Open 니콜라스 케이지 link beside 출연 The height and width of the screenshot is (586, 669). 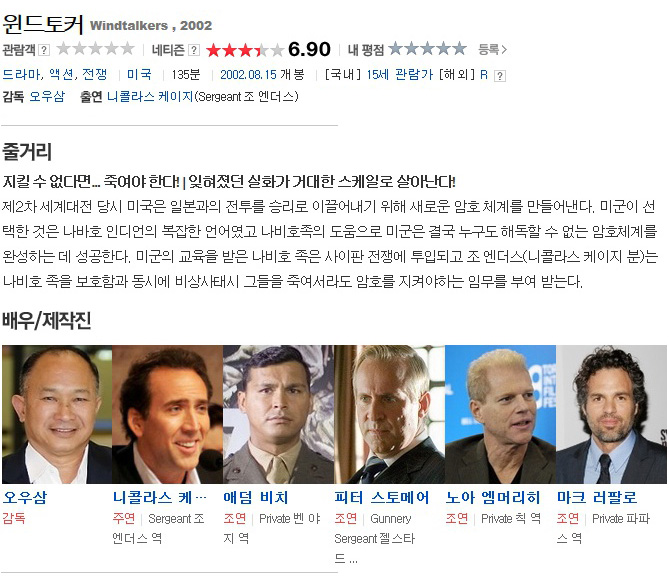(x=150, y=96)
